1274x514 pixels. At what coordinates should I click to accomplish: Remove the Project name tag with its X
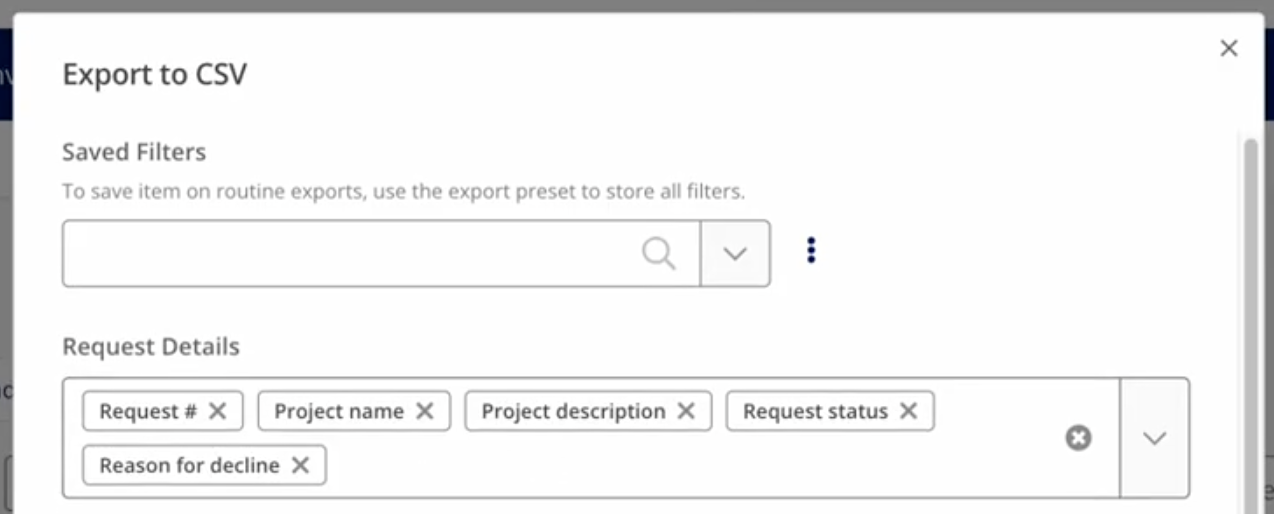tap(425, 411)
